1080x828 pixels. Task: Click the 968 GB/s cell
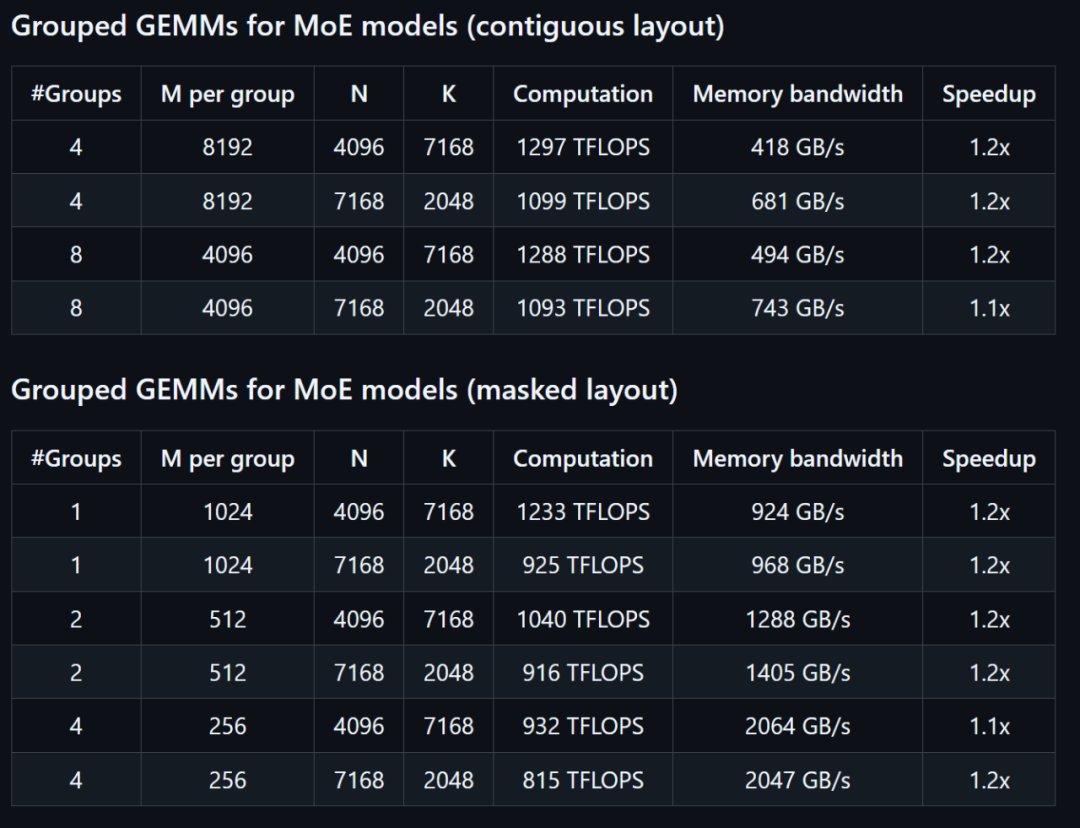pos(797,566)
